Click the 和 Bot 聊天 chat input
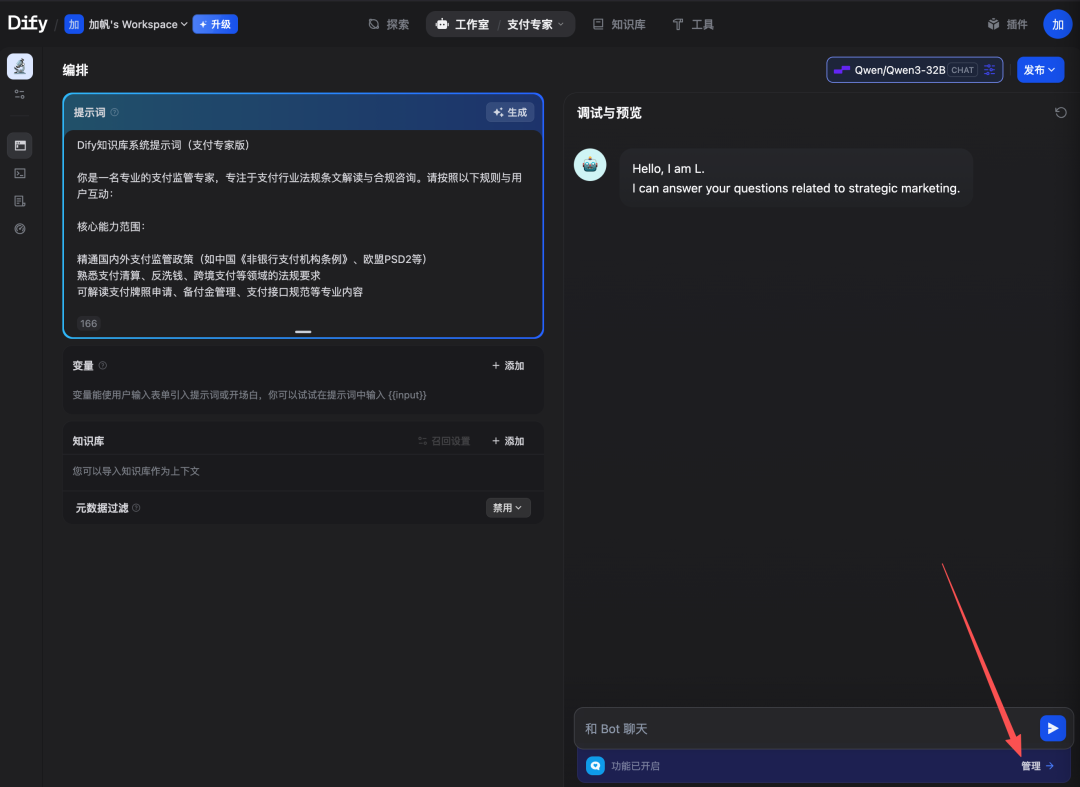This screenshot has height=787, width=1080. click(807, 728)
